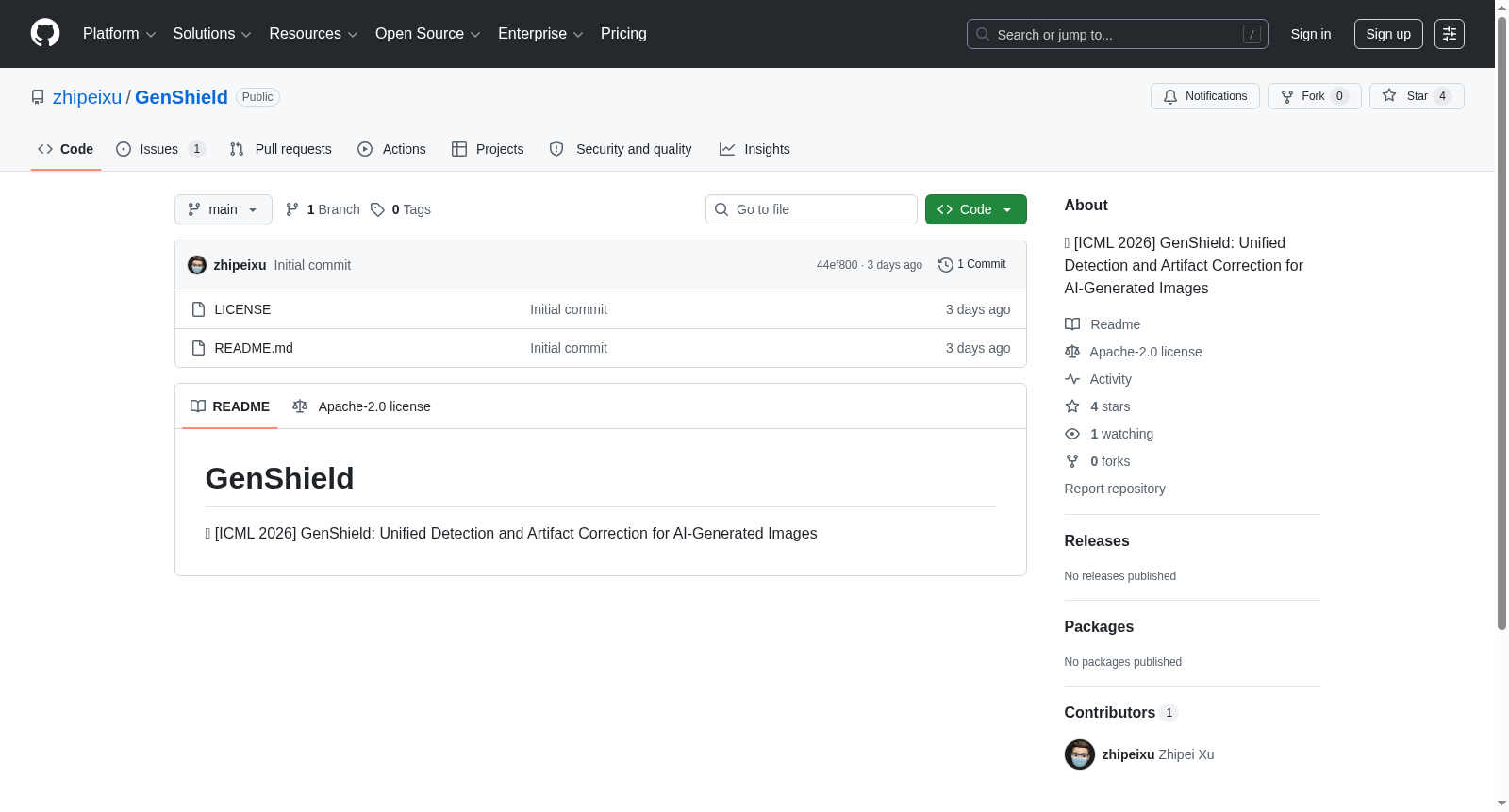Click the Sign up button
The height and width of the screenshot is (812, 1509).
[x=1388, y=34]
